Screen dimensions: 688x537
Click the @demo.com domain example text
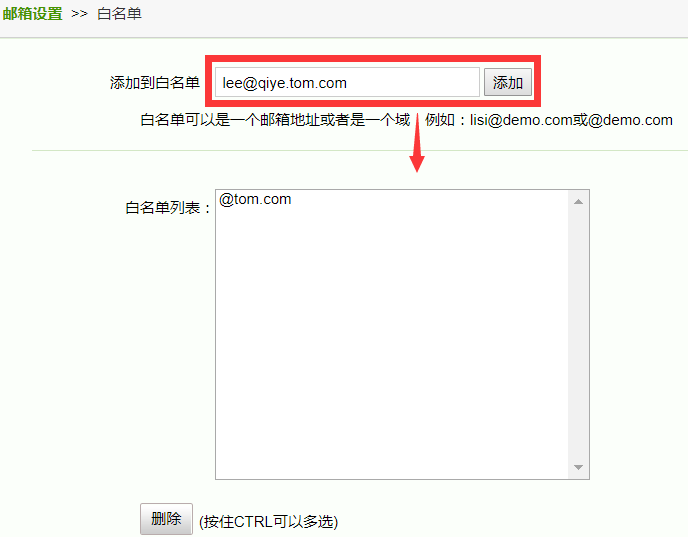point(630,120)
